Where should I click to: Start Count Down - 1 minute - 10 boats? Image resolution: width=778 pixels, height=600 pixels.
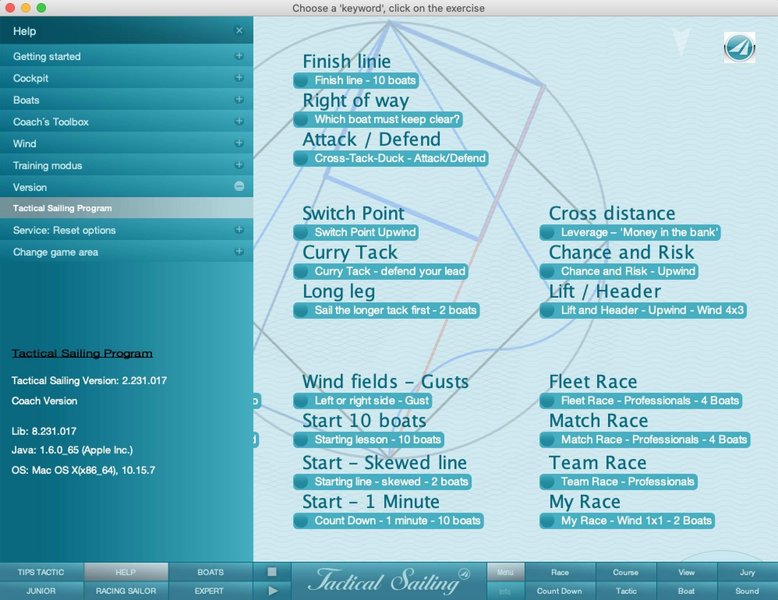[389, 521]
